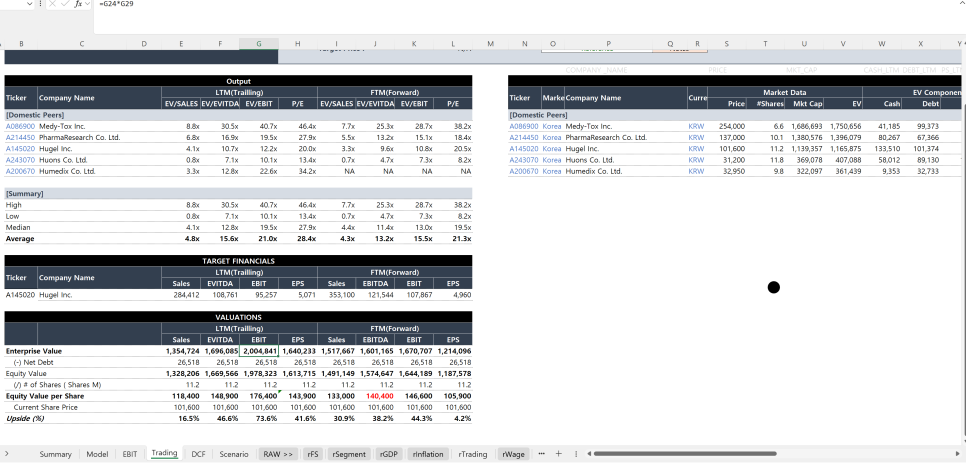Select the Median row label
This screenshot has height=463, width=966.
coord(18,227)
